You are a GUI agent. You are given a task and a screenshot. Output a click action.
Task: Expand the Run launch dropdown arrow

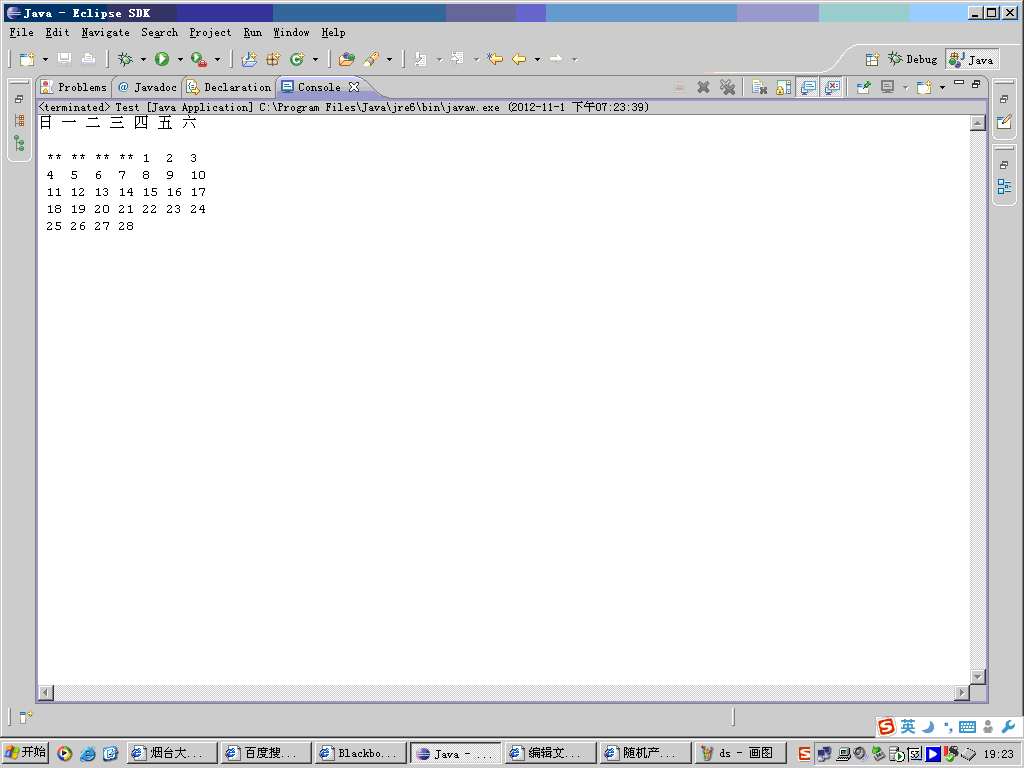[180, 59]
